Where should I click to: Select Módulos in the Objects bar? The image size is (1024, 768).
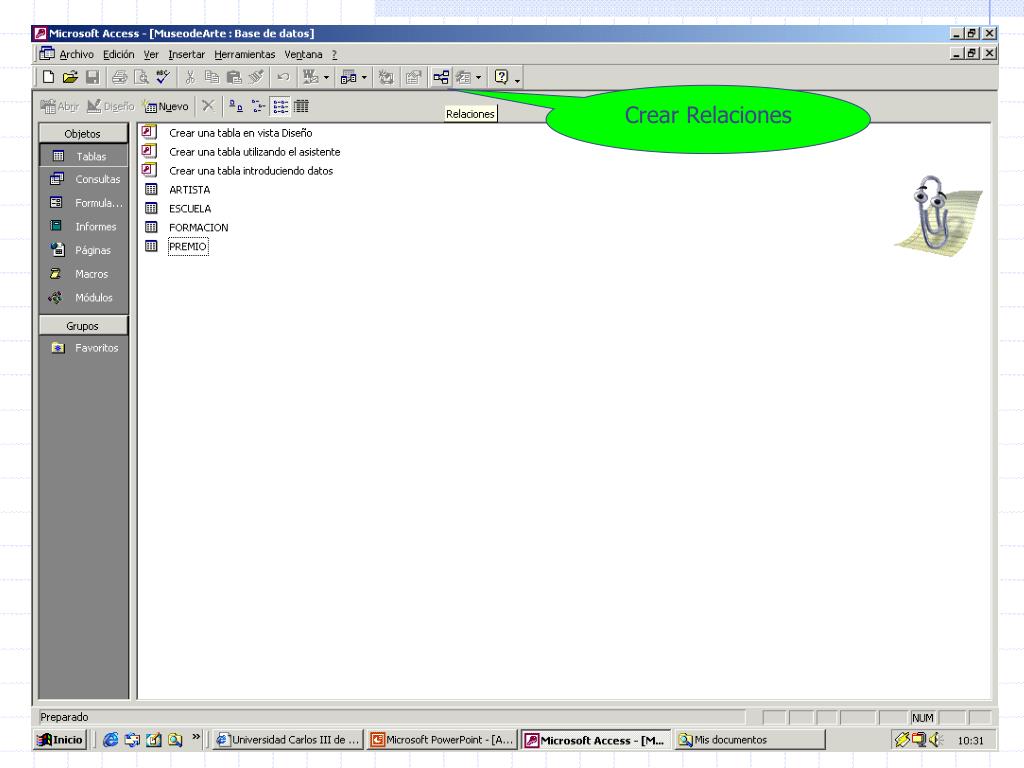[83, 297]
